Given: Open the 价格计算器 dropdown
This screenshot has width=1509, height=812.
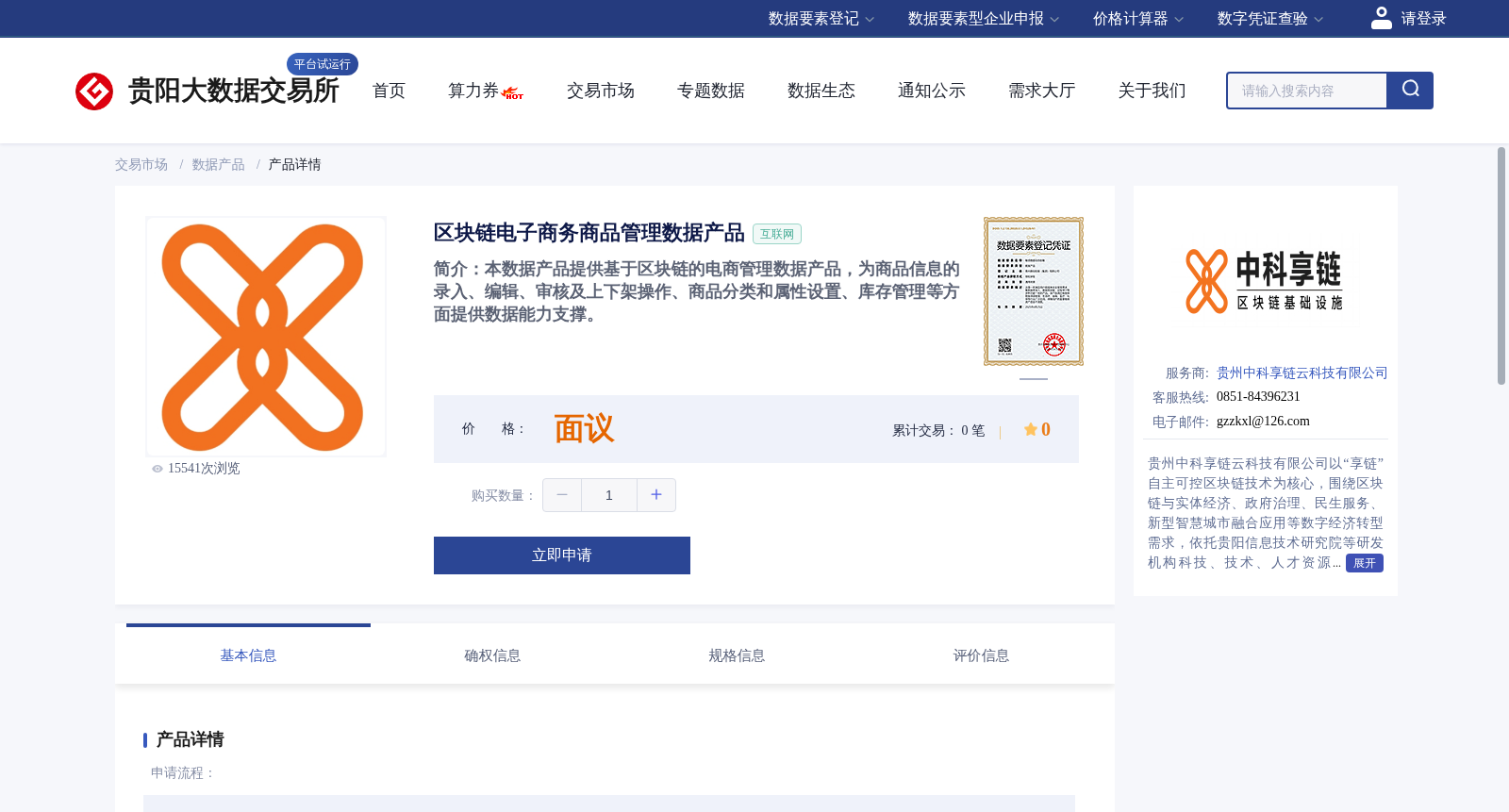Looking at the screenshot, I should coord(1138,19).
